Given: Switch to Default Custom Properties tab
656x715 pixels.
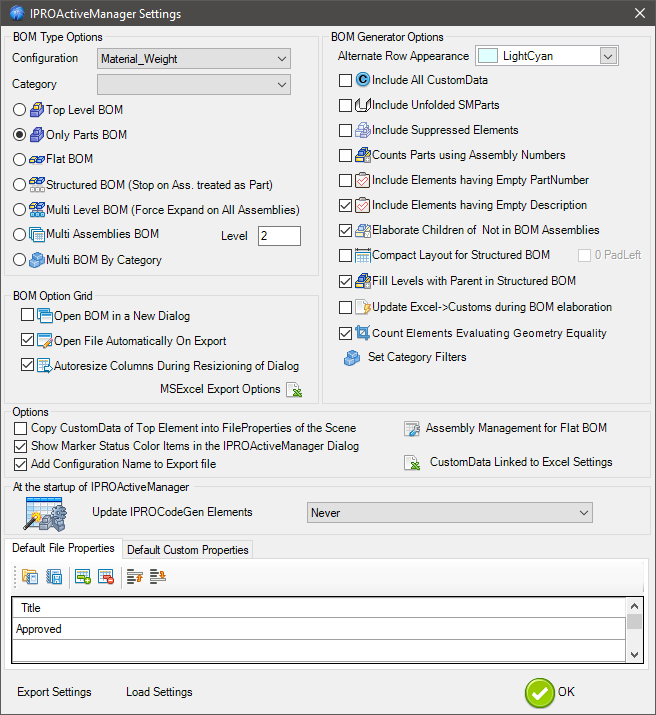Looking at the screenshot, I should point(187,549).
